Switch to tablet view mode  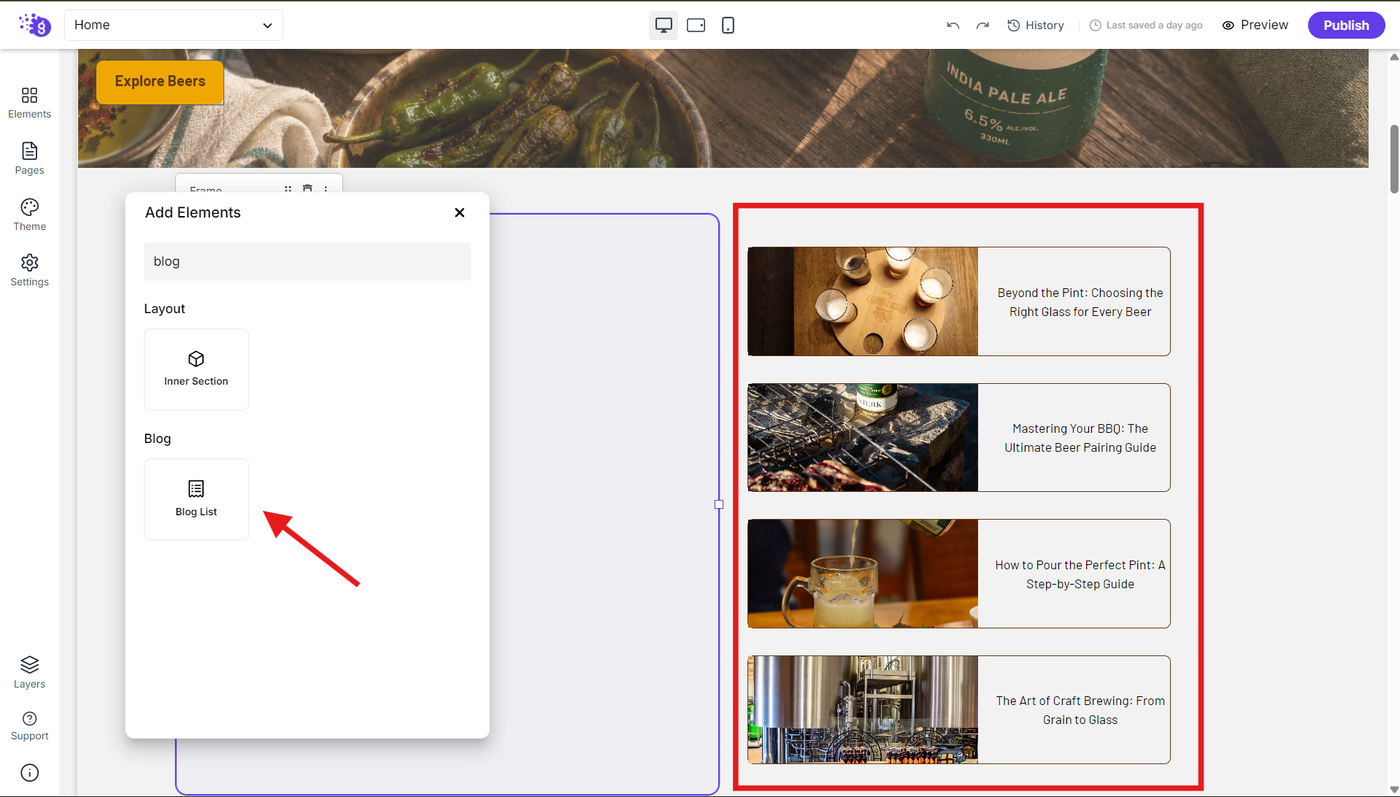pos(696,25)
